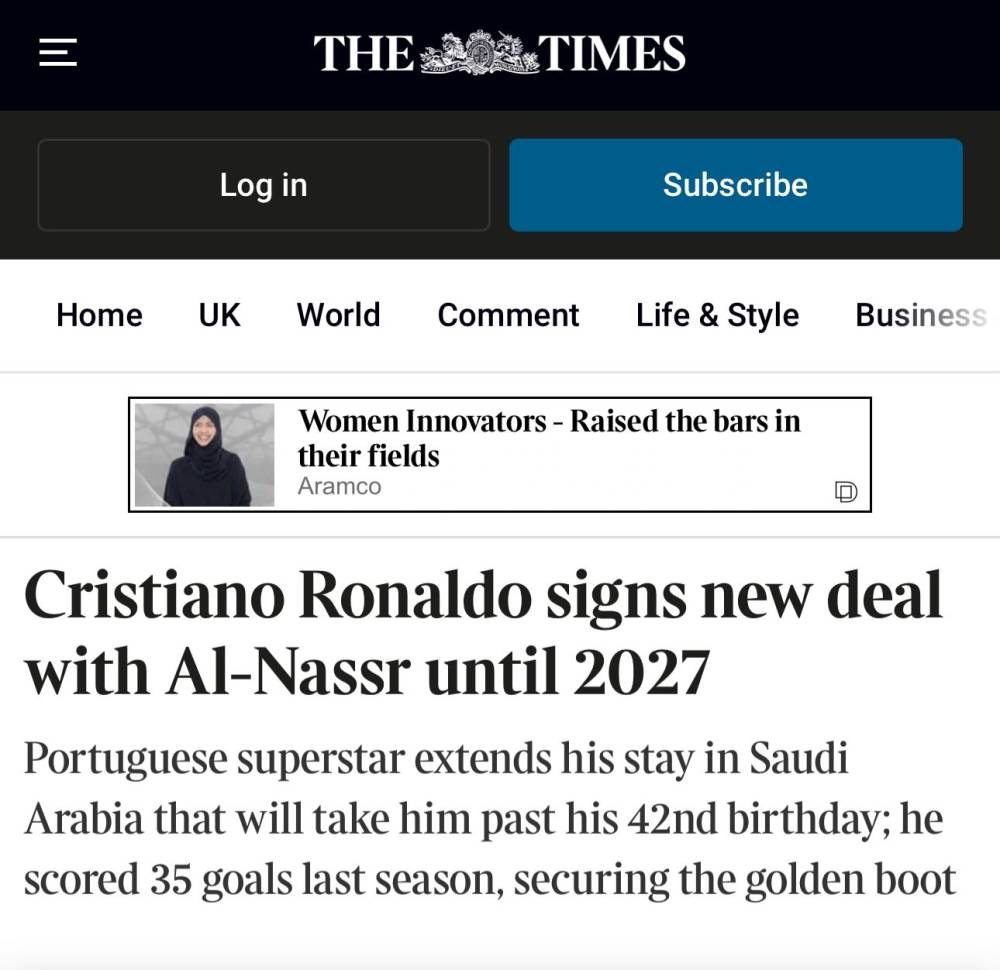Click the Aramco advertiser label
Screen dimensions: 1000x970
point(339,486)
